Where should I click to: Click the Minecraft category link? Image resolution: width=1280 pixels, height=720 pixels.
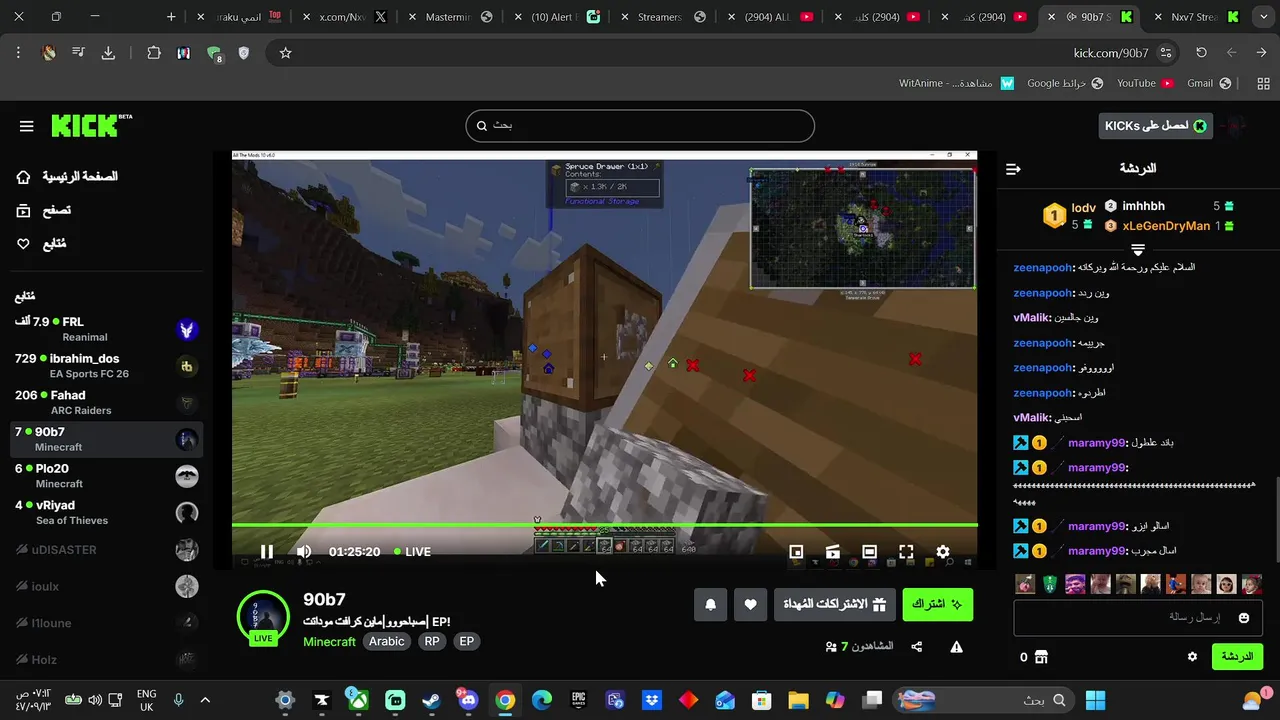pyautogui.click(x=329, y=642)
